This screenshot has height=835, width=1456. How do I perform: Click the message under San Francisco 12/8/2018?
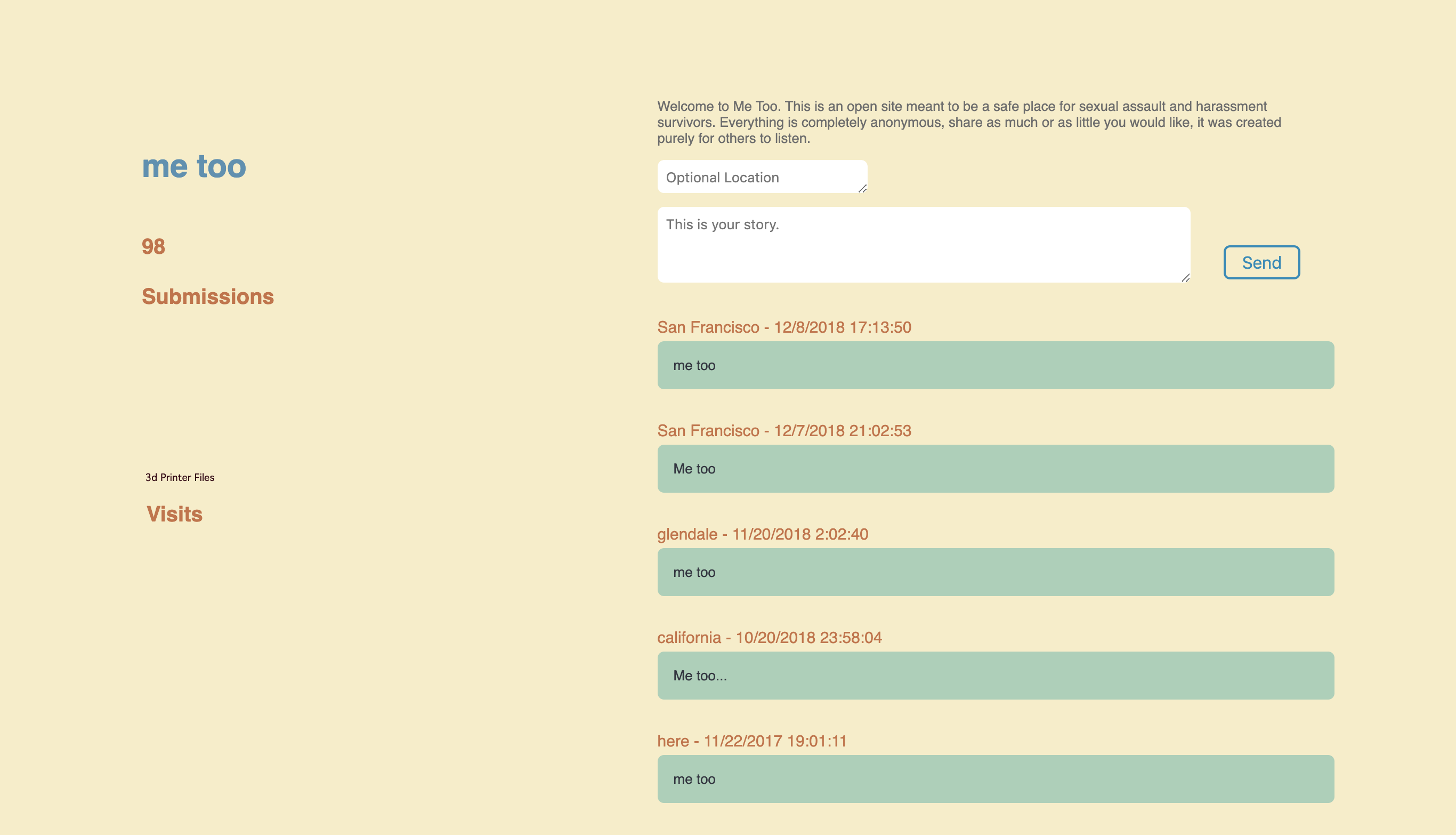996,365
